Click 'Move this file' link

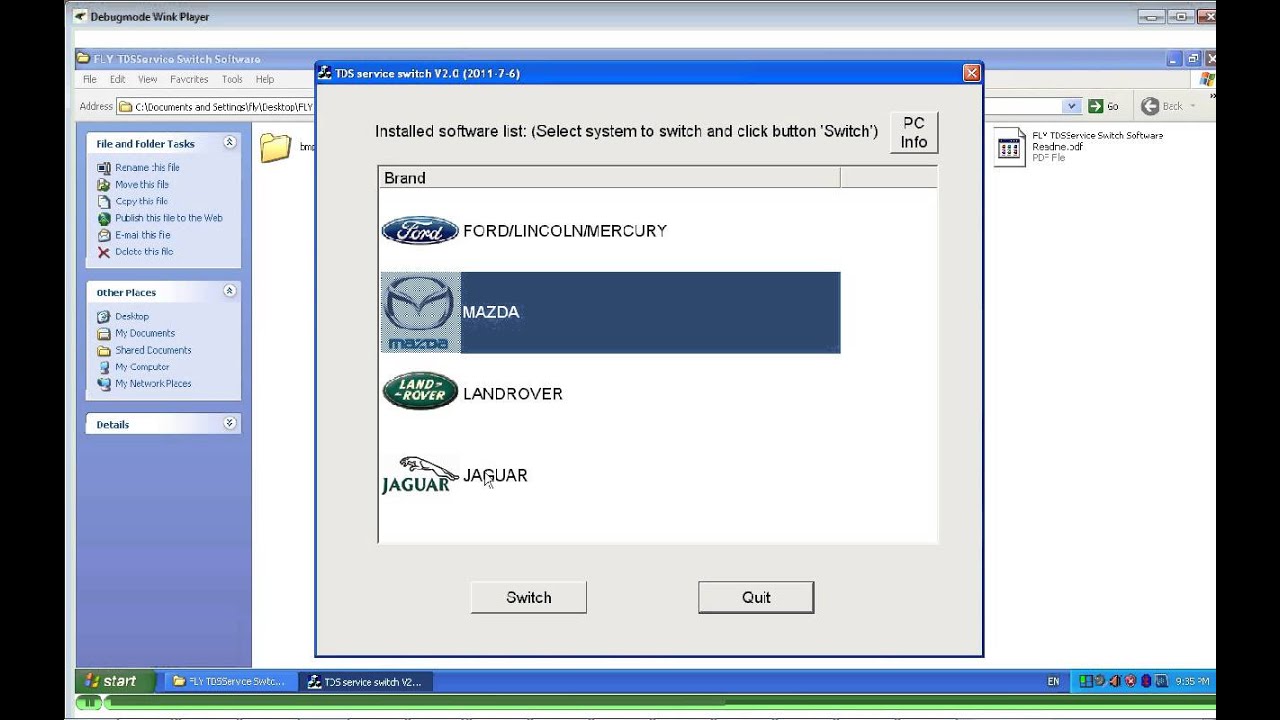point(142,185)
